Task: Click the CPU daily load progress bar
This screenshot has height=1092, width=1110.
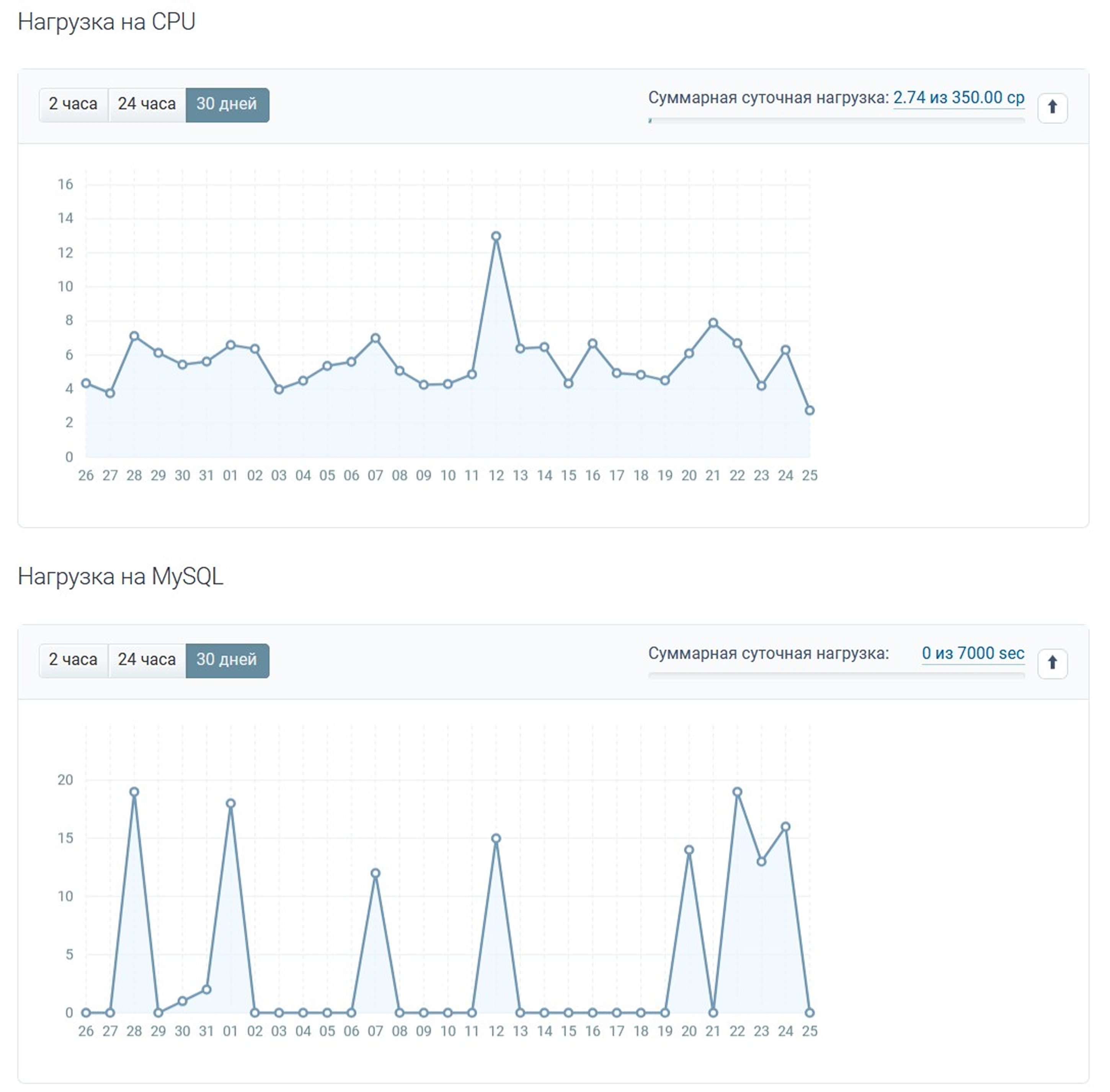Action: click(836, 121)
